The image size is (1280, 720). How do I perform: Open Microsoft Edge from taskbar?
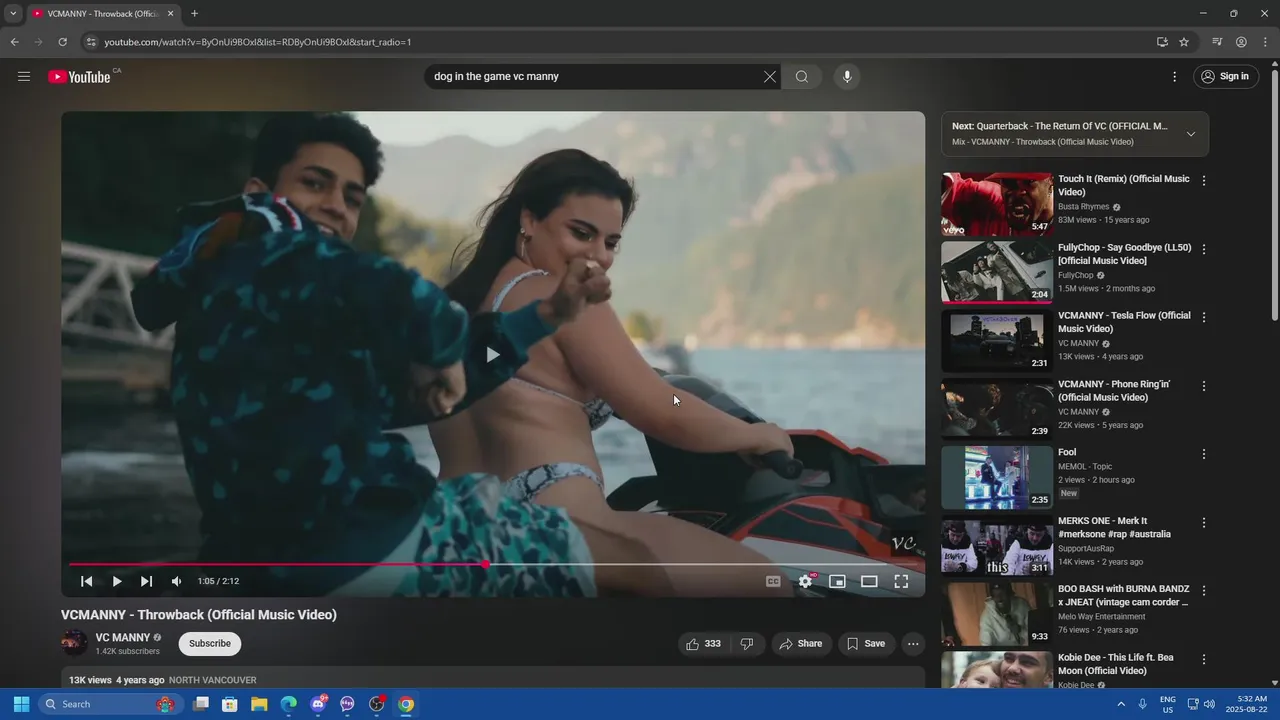[x=288, y=704]
